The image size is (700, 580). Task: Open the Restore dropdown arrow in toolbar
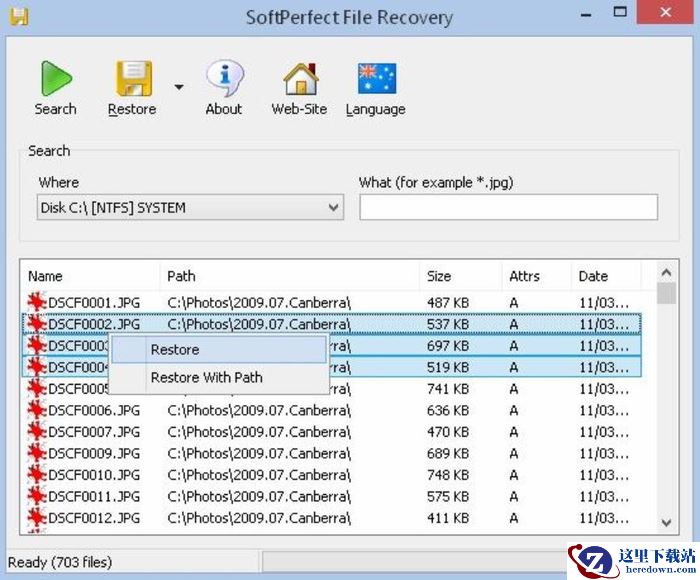point(179,87)
